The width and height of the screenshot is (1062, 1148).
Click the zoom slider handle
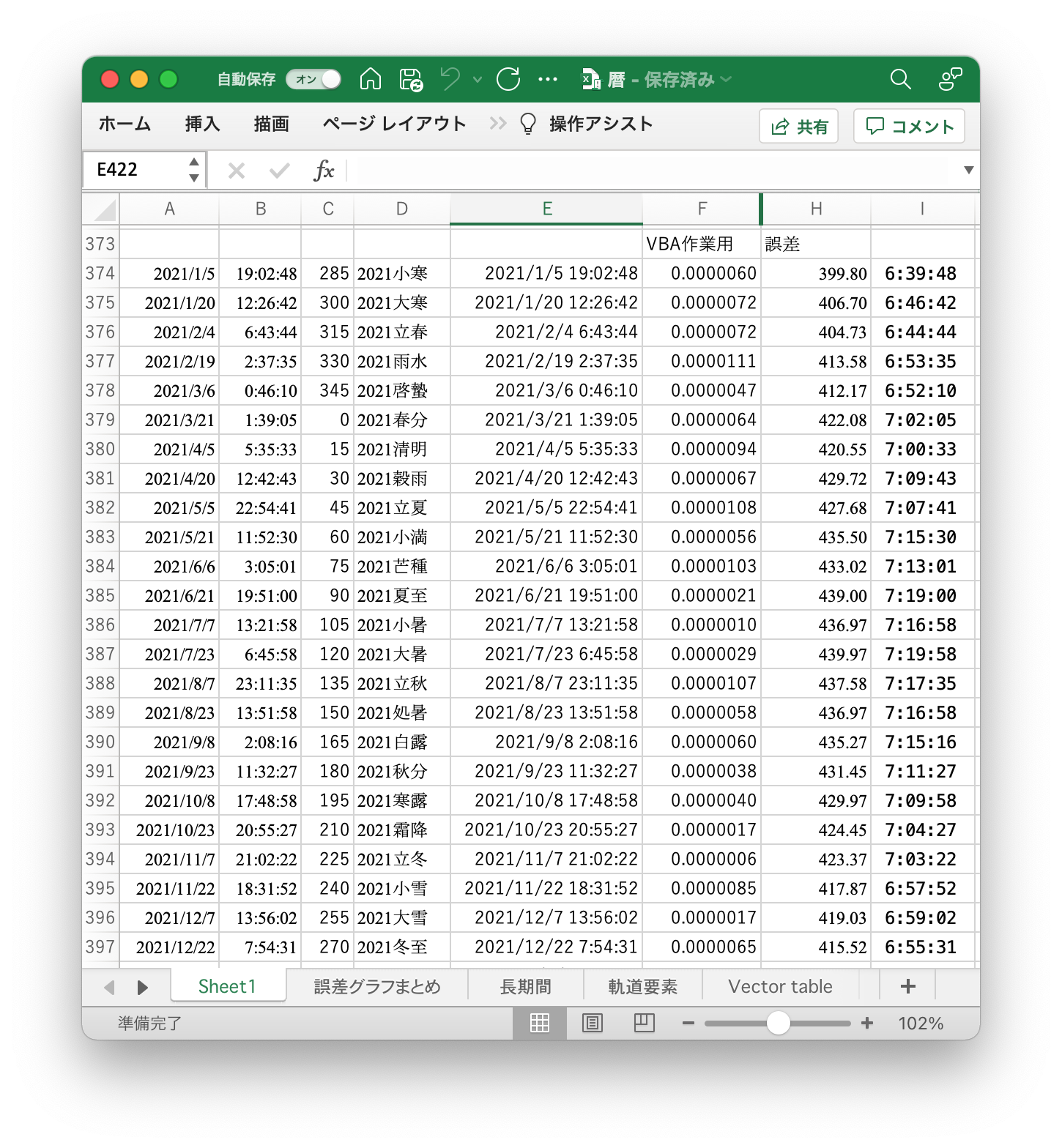coord(778,1023)
